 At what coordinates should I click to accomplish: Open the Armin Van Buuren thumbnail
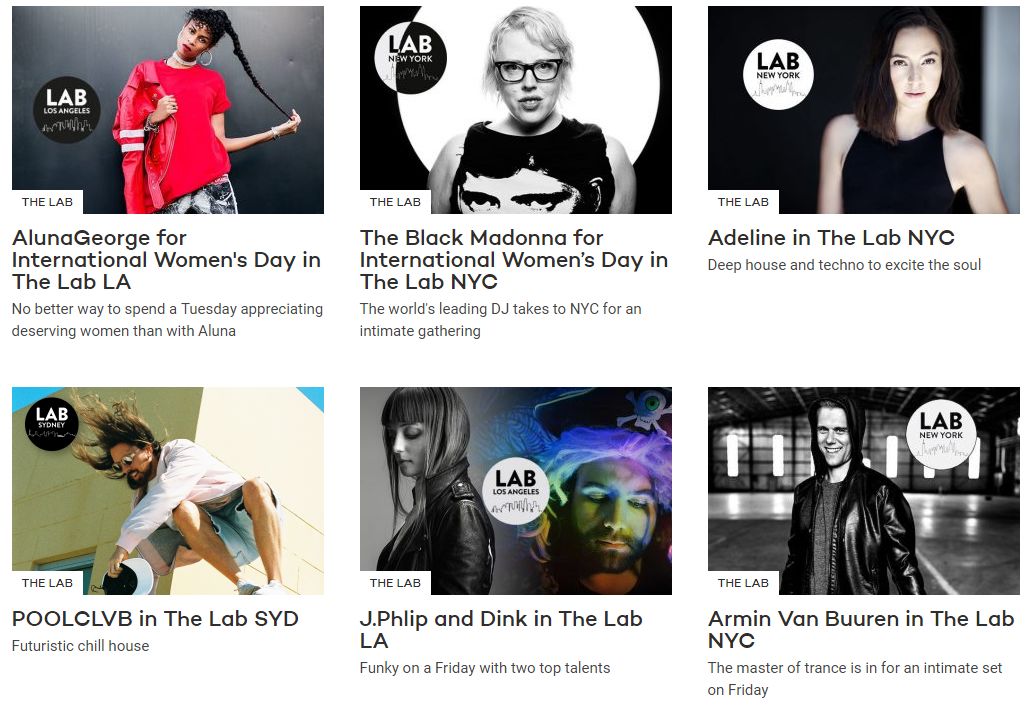864,491
